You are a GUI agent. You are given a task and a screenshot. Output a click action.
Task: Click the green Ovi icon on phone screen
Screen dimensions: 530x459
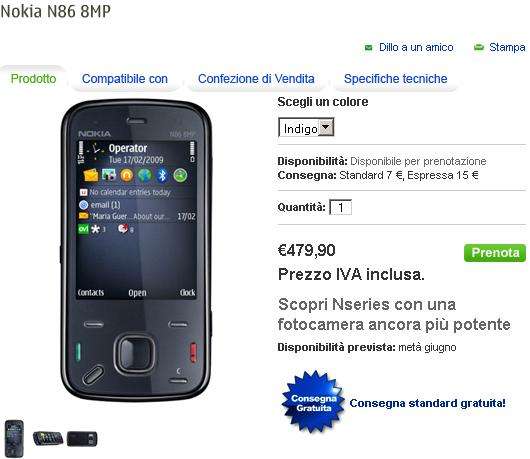coord(83,229)
